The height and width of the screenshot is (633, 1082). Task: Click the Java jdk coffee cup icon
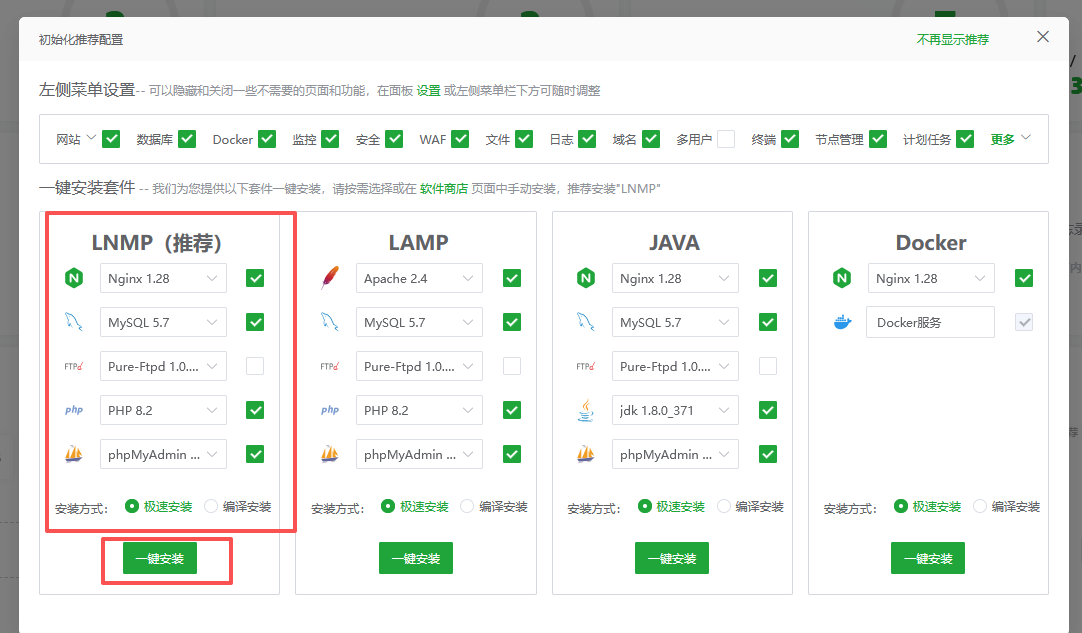pos(585,410)
